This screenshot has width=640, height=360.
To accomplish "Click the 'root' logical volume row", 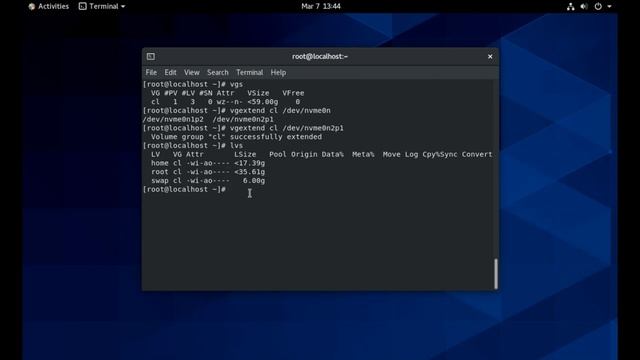I will [x=208, y=172].
